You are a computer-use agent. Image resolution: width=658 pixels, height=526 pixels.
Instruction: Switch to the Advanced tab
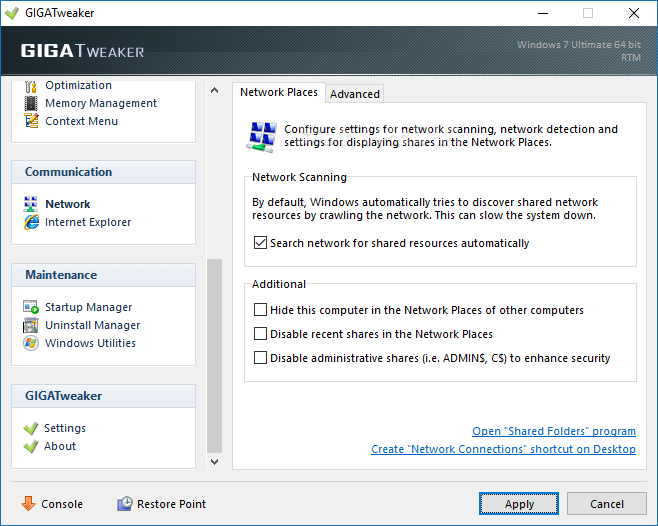pos(355,94)
